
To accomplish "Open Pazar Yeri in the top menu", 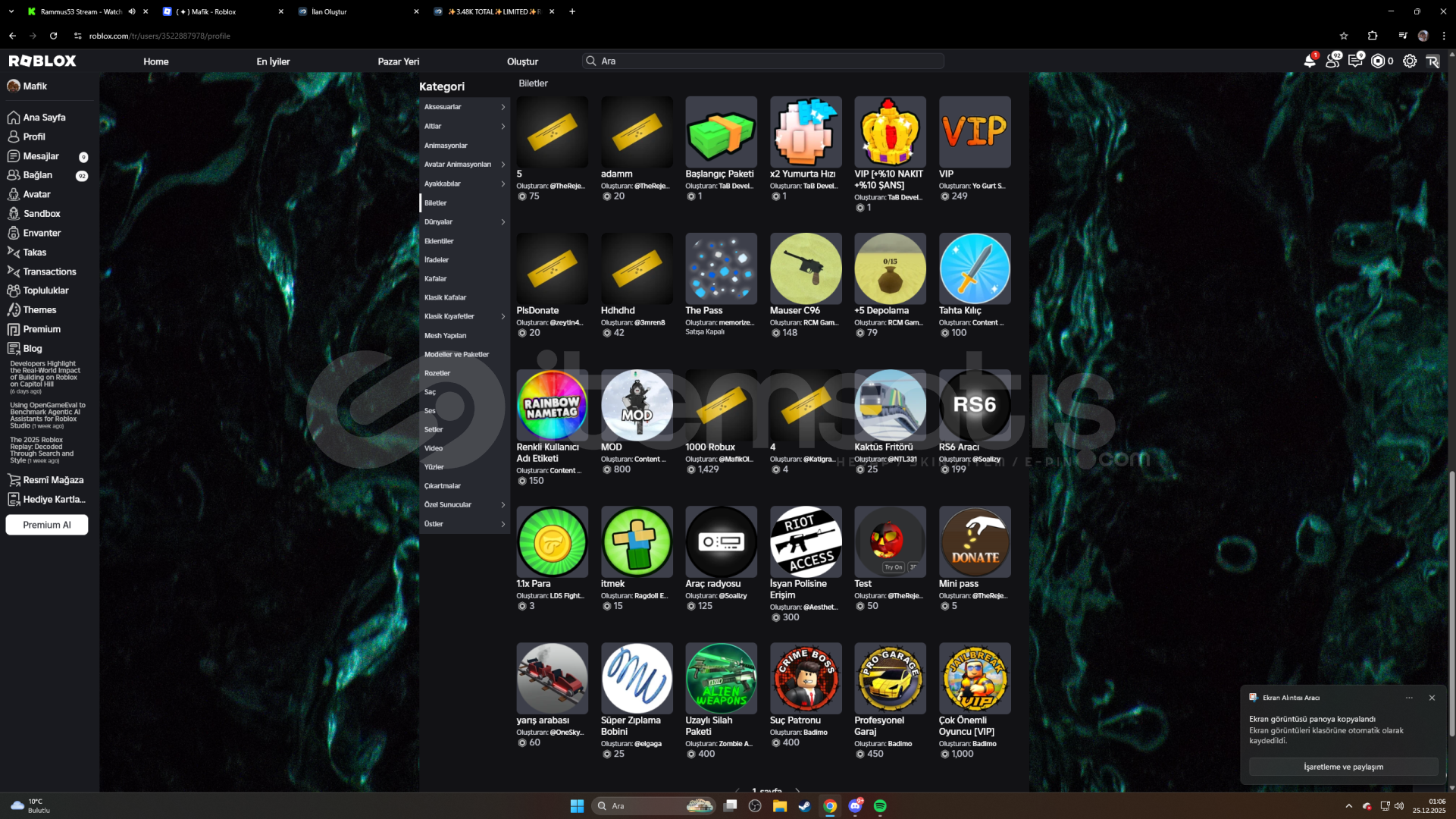I will click(x=398, y=61).
